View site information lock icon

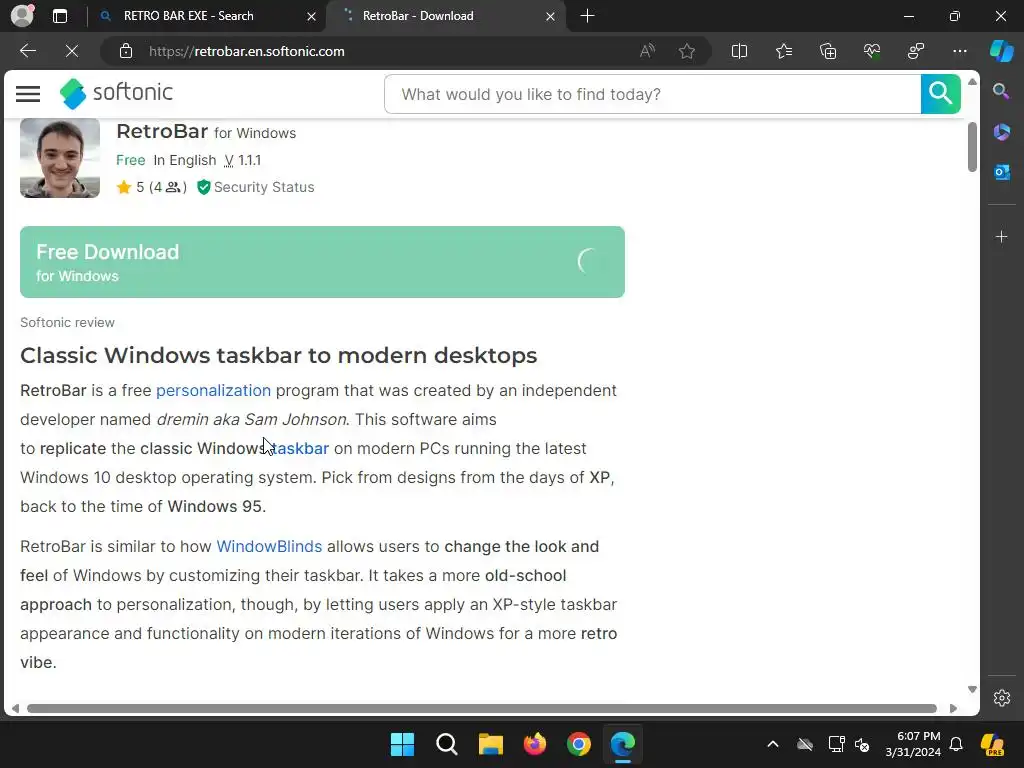coord(126,51)
